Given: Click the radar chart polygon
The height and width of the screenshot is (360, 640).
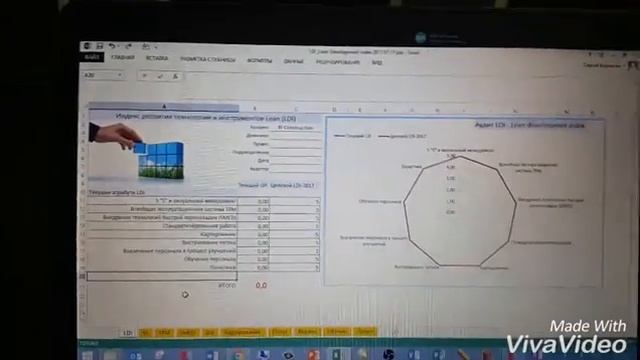Looking at the screenshot, I should (x=460, y=211).
